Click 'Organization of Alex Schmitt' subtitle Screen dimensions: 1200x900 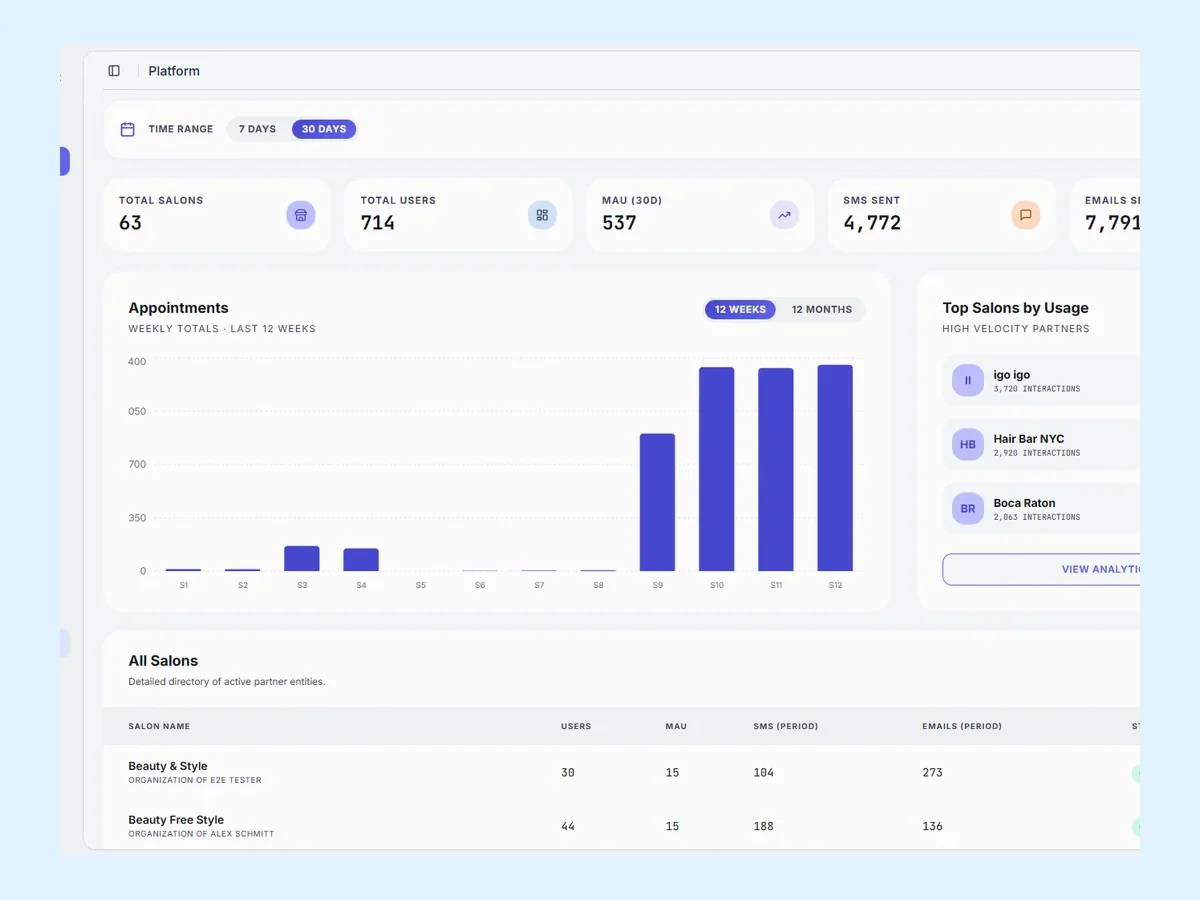click(x=201, y=834)
